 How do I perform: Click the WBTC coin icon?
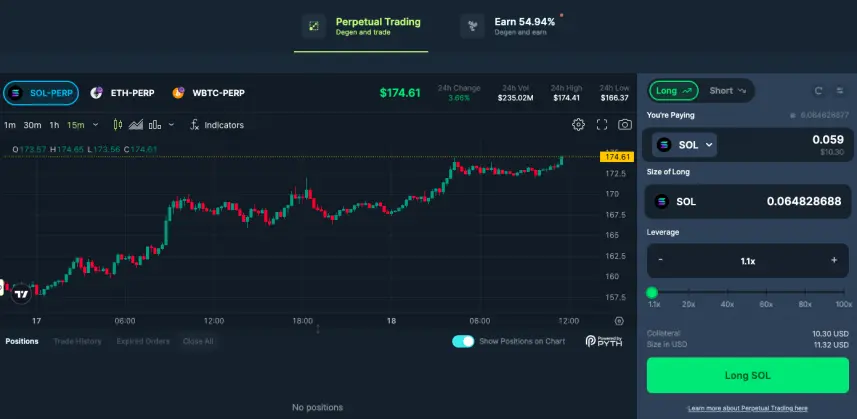(178, 93)
